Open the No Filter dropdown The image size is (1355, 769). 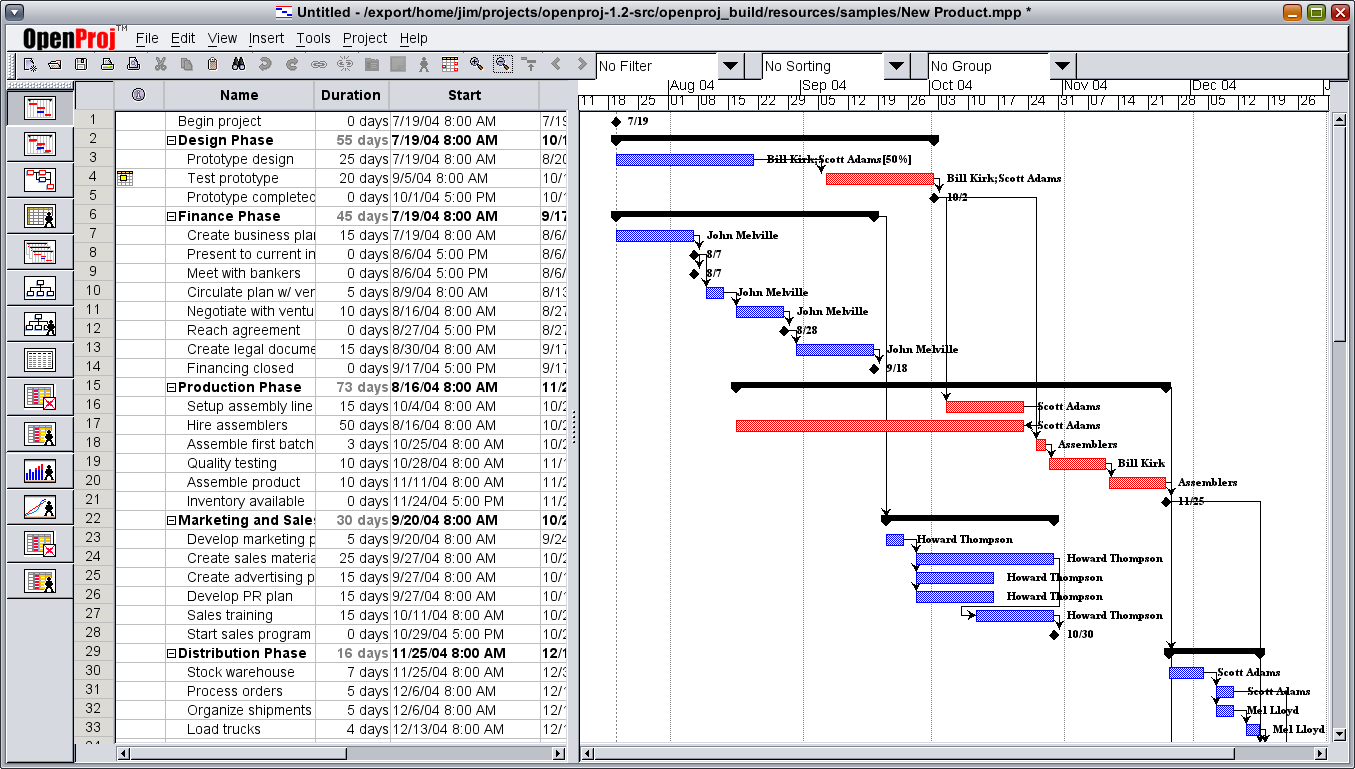(x=731, y=66)
